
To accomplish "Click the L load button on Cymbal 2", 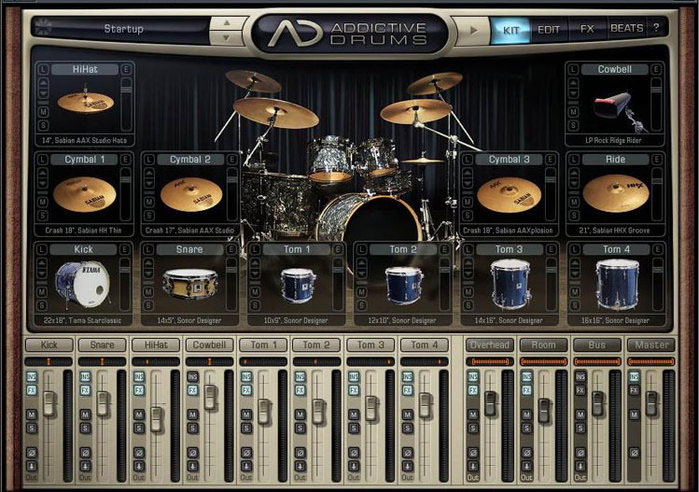I will tap(149, 160).
